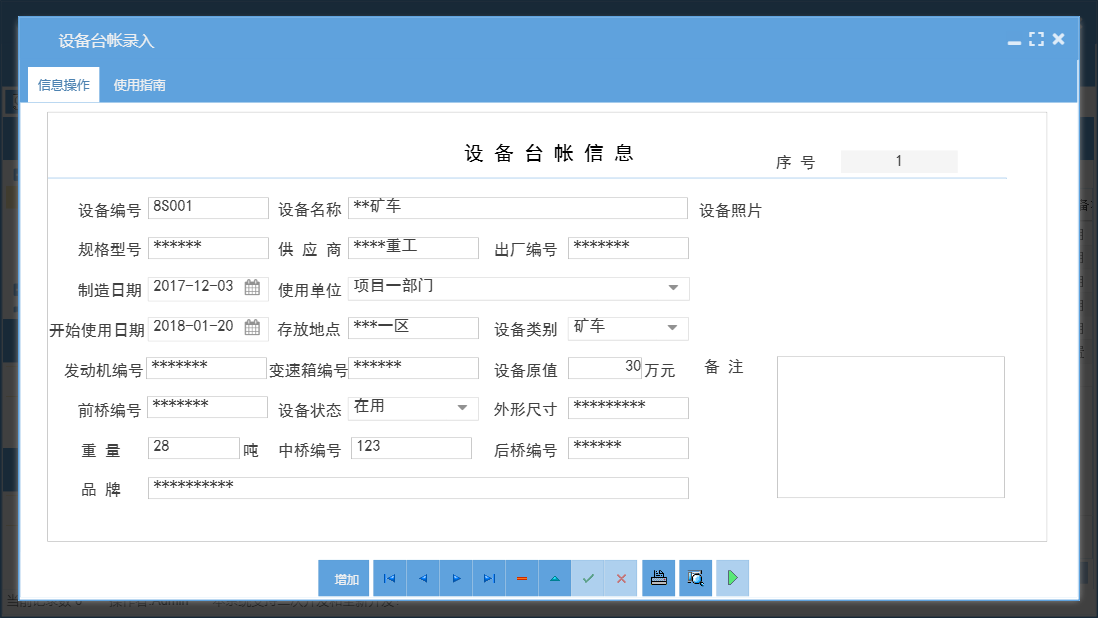This screenshot has height=618, width=1098.
Task: Click the edit record triangle button
Action: pos(554,578)
